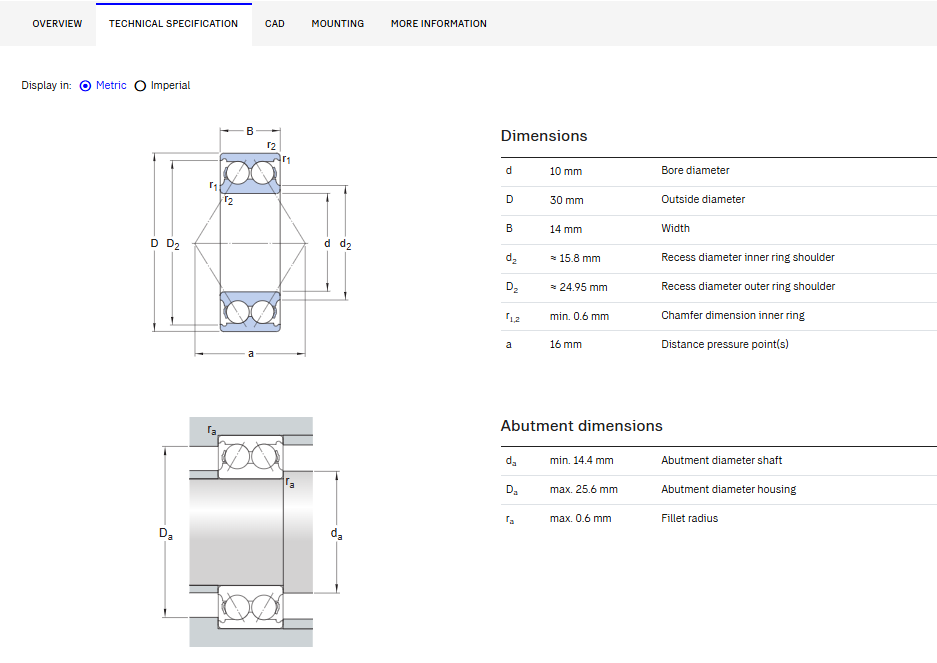Click the 'min. 0.6 mm' chamfer value
937x663 pixels.
tap(579, 316)
